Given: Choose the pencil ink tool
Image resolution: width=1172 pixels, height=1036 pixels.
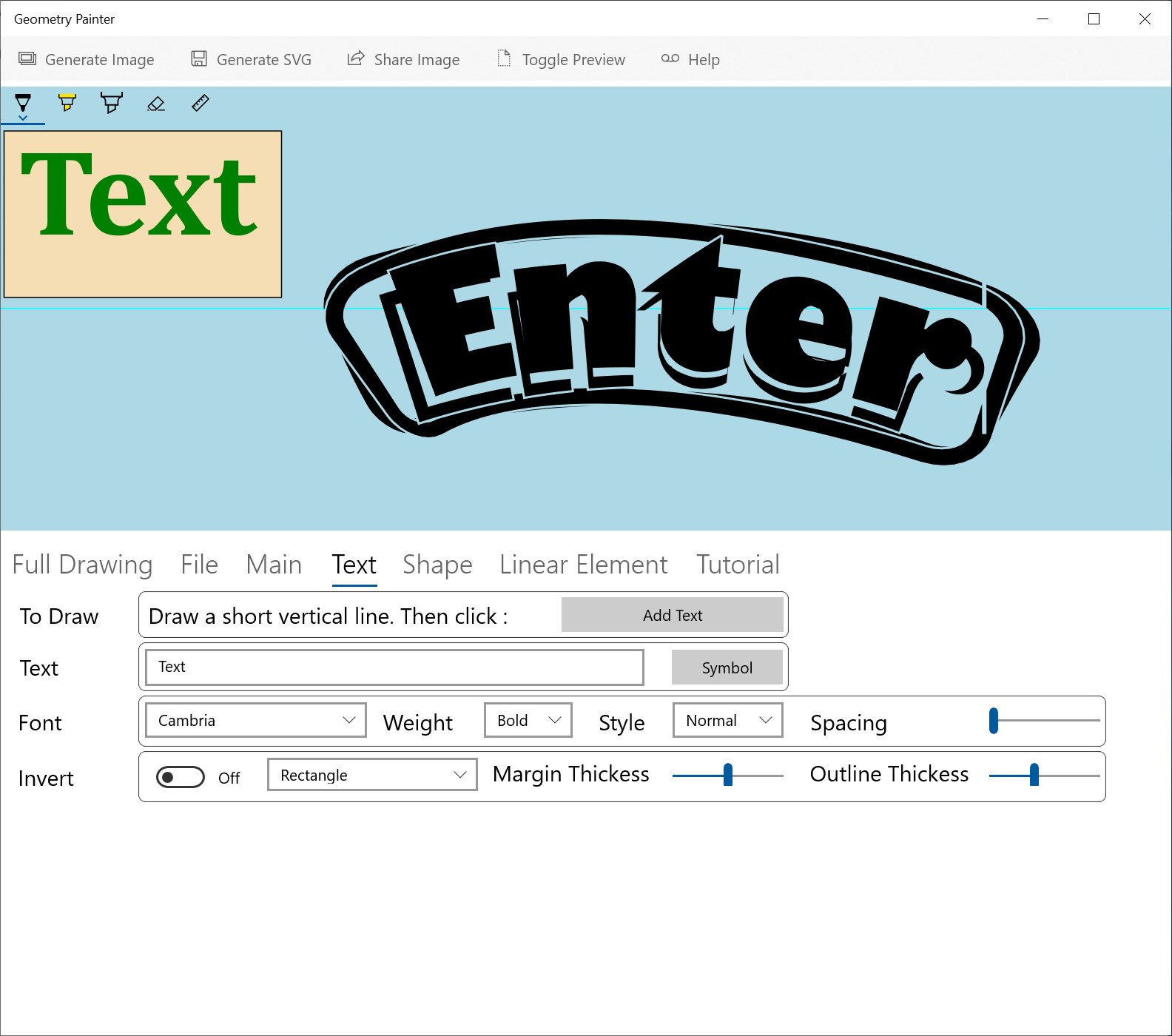Looking at the screenshot, I should point(112,103).
